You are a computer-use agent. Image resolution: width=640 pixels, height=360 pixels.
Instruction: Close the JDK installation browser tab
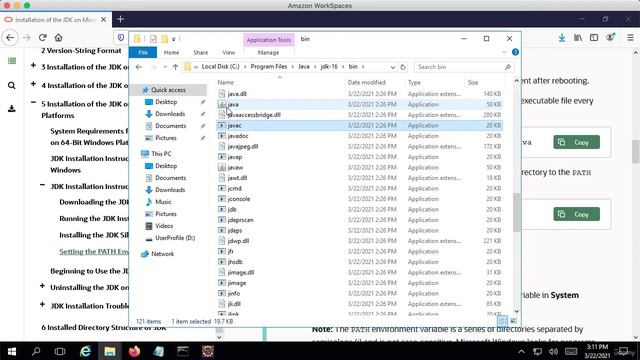point(104,20)
